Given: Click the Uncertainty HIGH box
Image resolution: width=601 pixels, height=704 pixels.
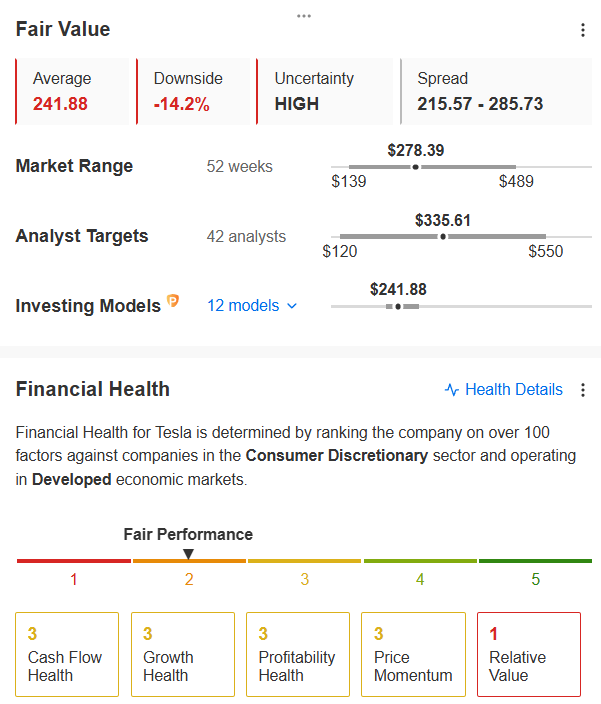Looking at the screenshot, I should (x=325, y=91).
